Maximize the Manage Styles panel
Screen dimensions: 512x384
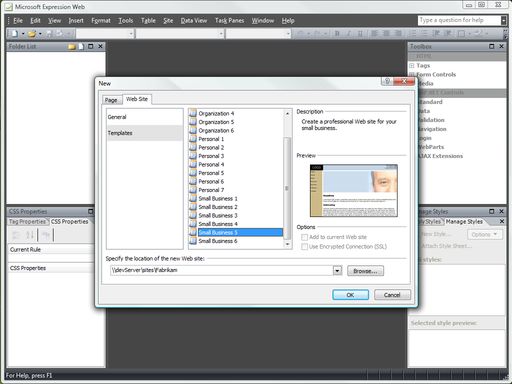tap(492, 211)
